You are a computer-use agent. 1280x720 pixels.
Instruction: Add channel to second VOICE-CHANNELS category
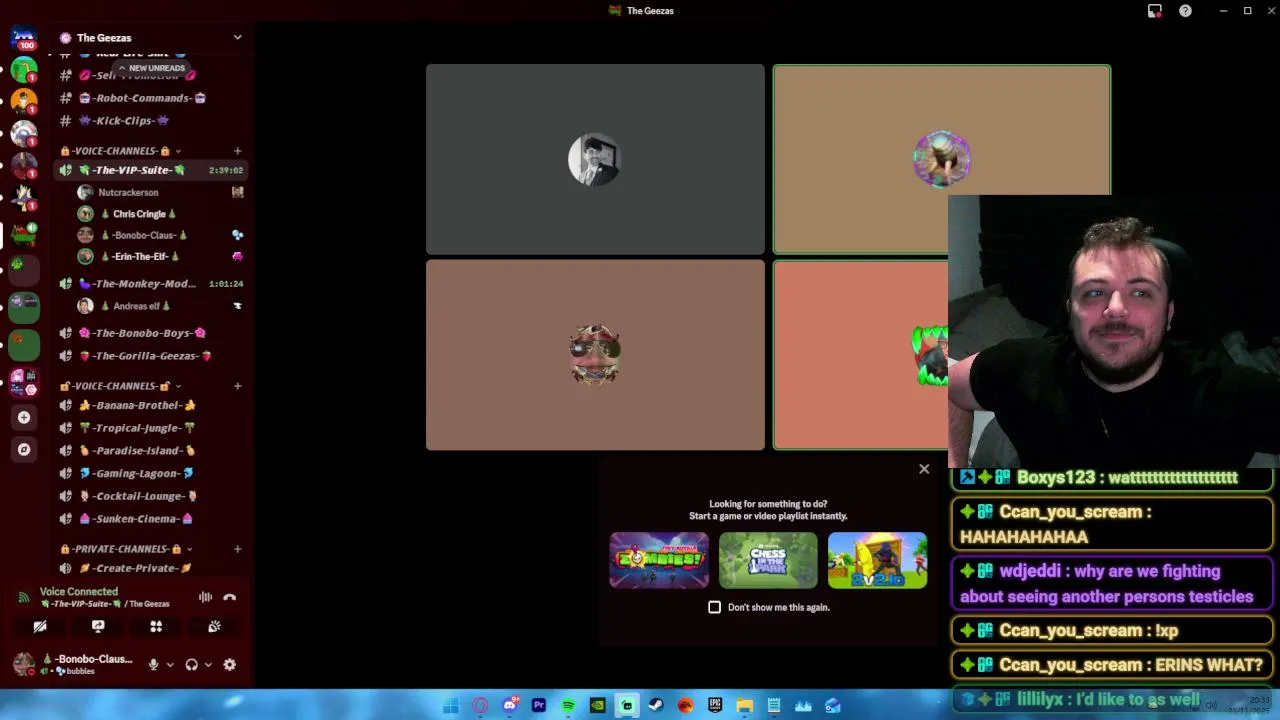(x=237, y=386)
